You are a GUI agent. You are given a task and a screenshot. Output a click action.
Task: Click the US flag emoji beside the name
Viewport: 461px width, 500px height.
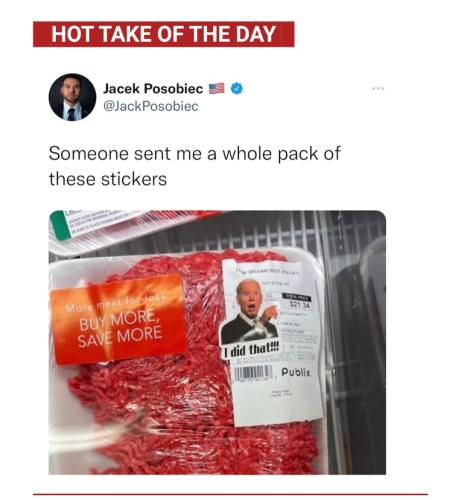coord(217,88)
